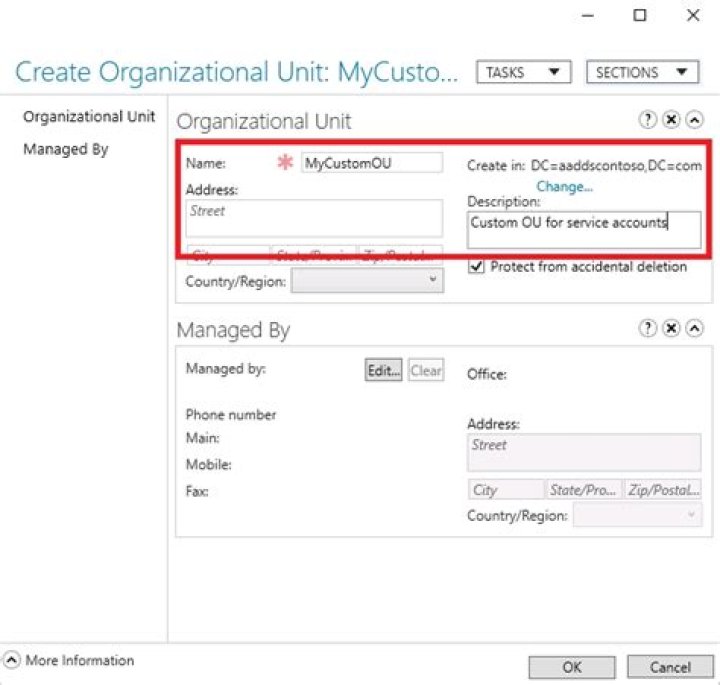Click the Phone number label
The width and height of the screenshot is (720, 685).
[x=231, y=415]
